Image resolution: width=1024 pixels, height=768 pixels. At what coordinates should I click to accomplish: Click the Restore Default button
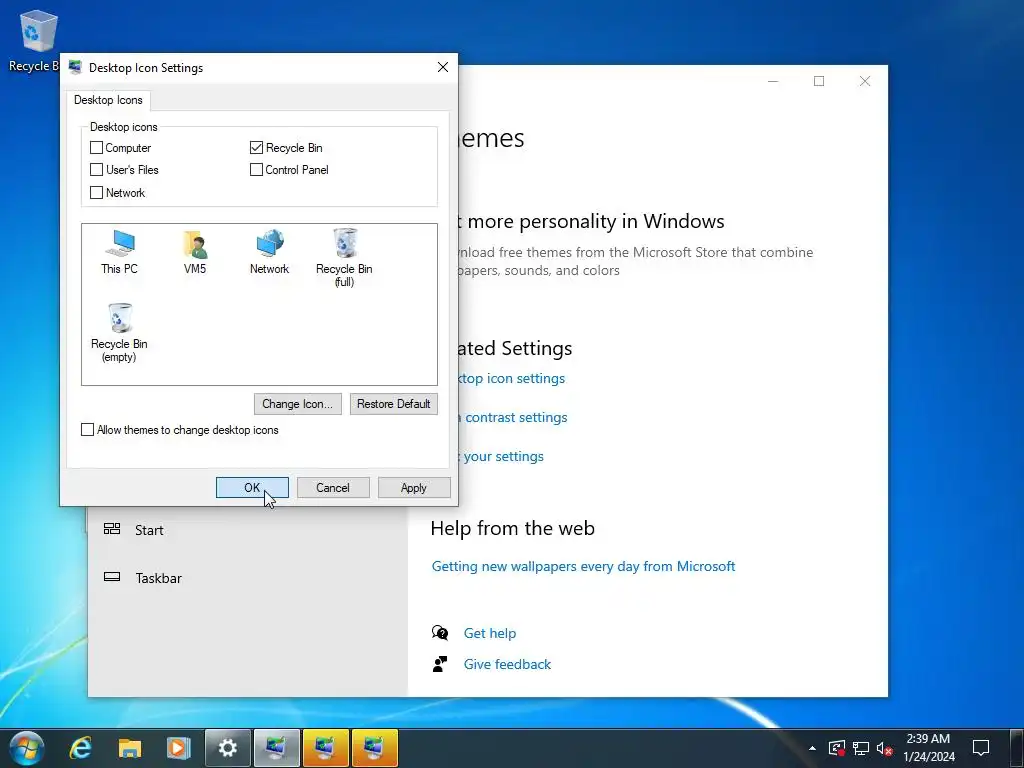coord(394,404)
